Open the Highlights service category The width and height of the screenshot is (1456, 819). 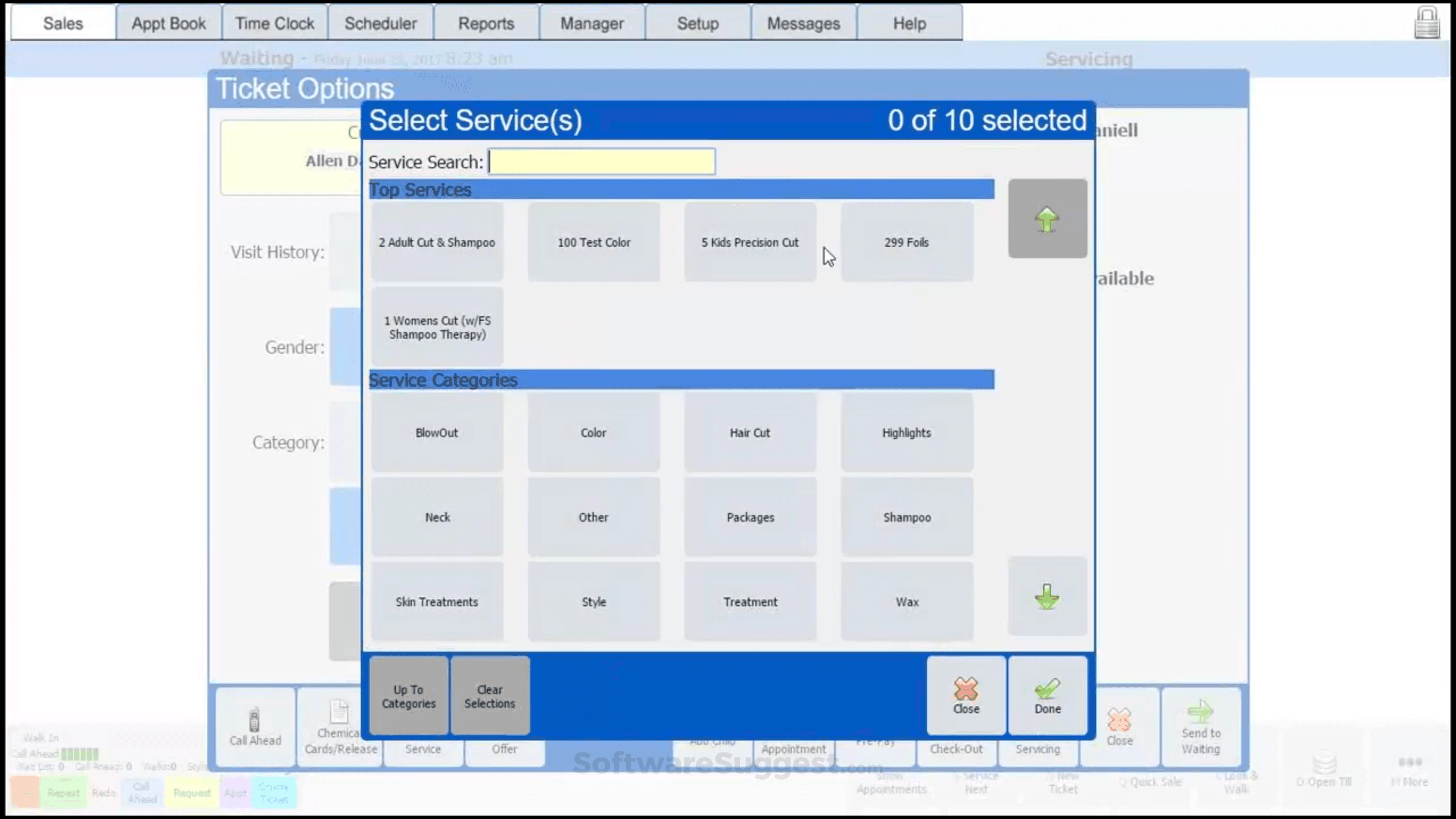(907, 432)
